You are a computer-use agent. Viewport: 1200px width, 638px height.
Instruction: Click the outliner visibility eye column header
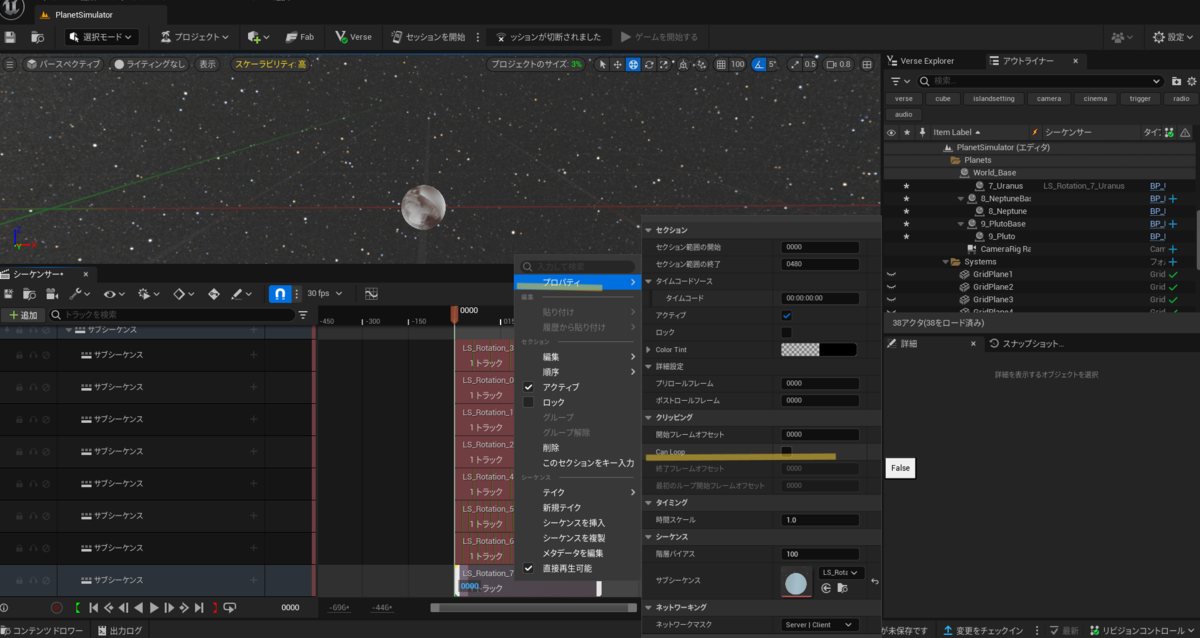coord(891,132)
